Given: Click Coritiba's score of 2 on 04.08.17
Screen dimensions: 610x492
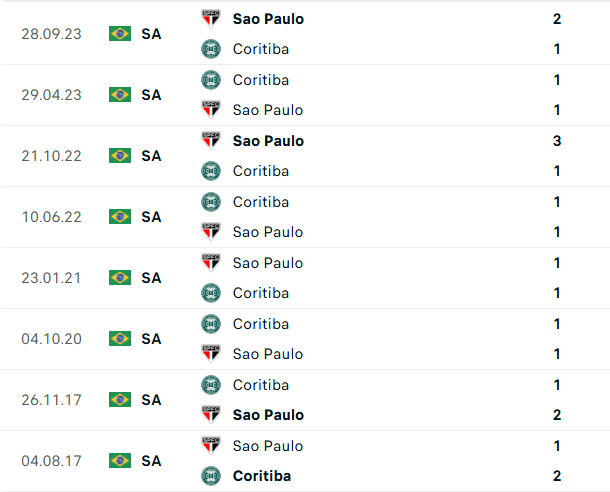Looking at the screenshot, I should point(556,476).
